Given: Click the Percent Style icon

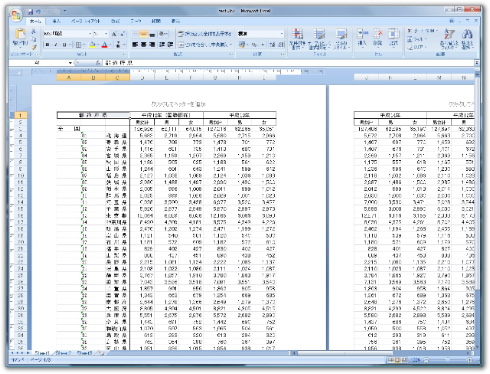Looking at the screenshot, I should [x=254, y=44].
